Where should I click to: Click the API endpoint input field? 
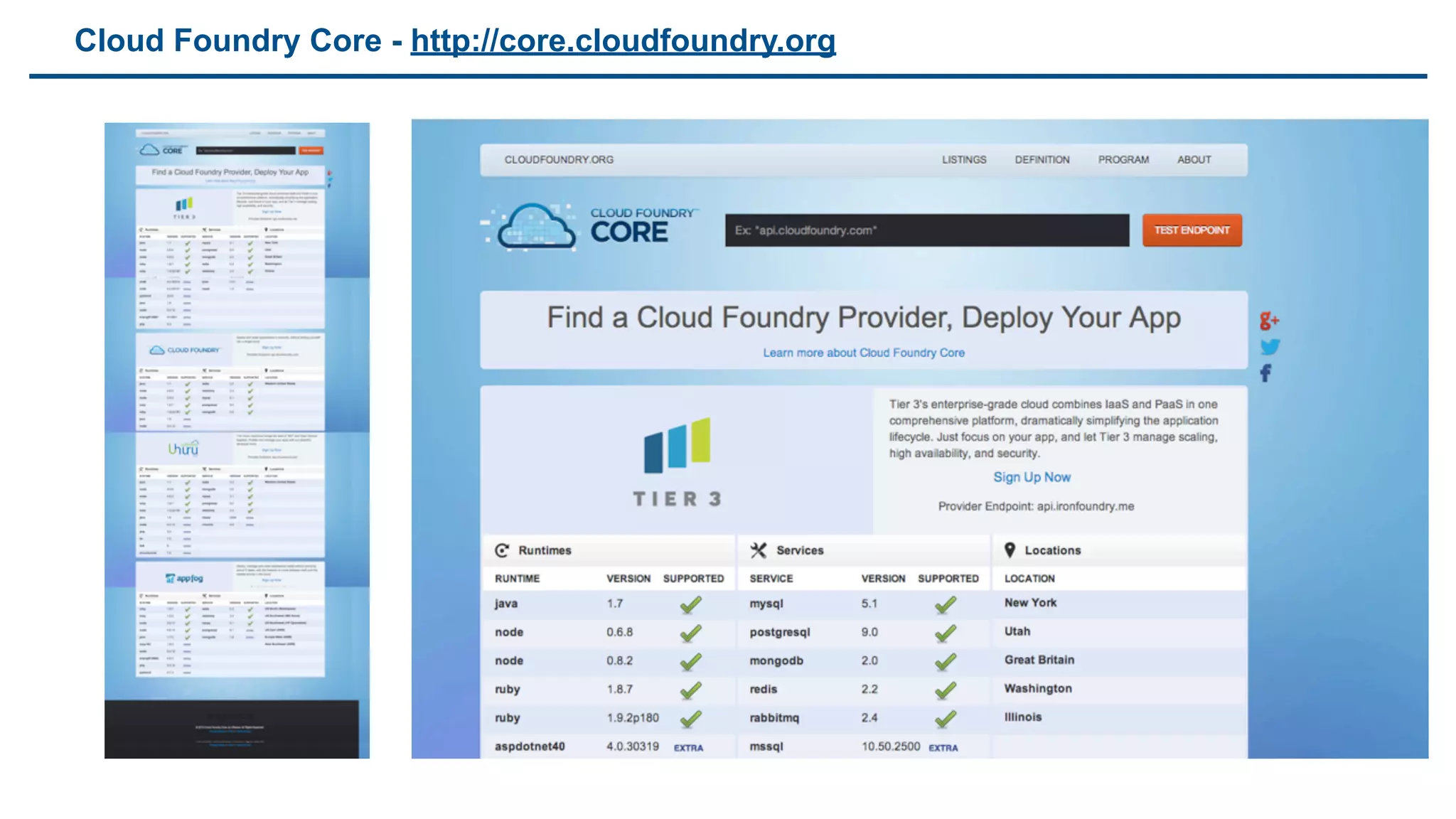926,230
